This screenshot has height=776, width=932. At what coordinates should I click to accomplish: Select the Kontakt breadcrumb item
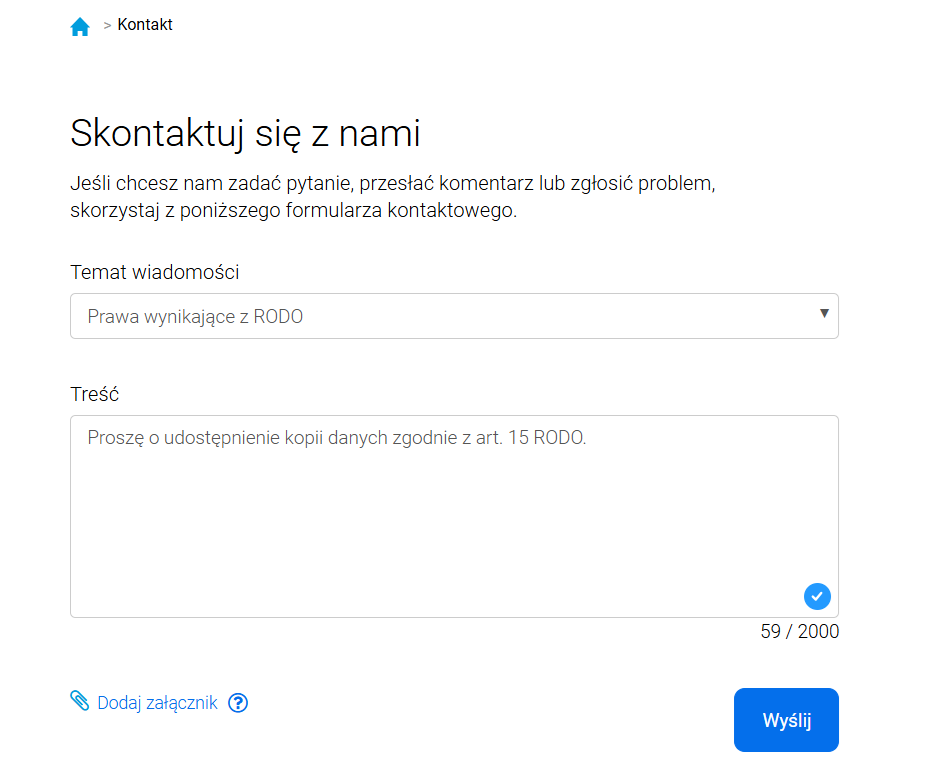click(144, 24)
